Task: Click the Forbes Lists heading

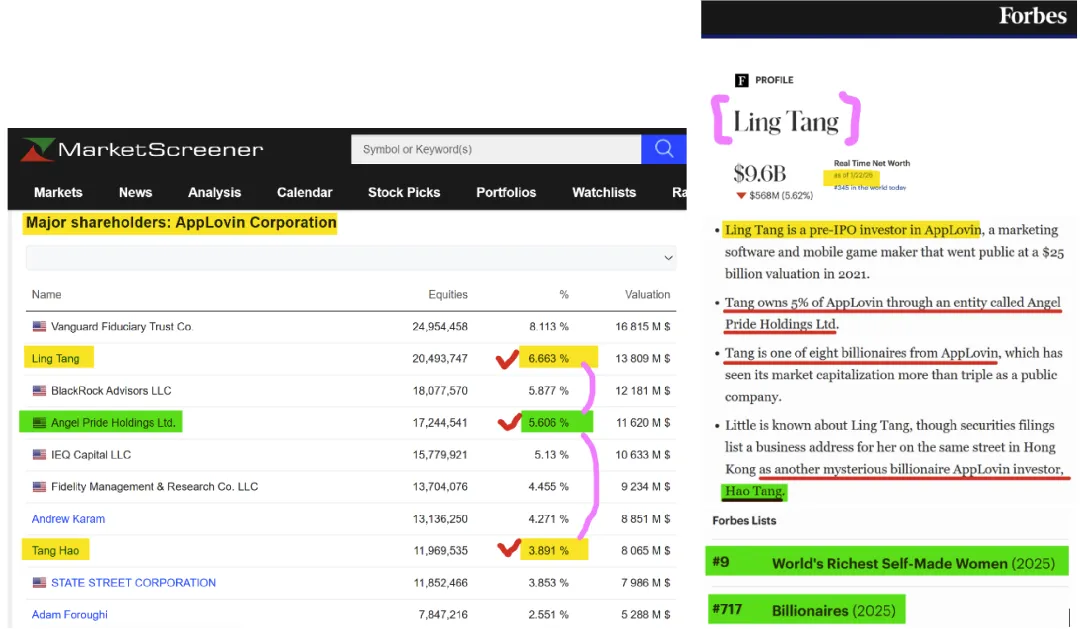Action: click(x=744, y=520)
